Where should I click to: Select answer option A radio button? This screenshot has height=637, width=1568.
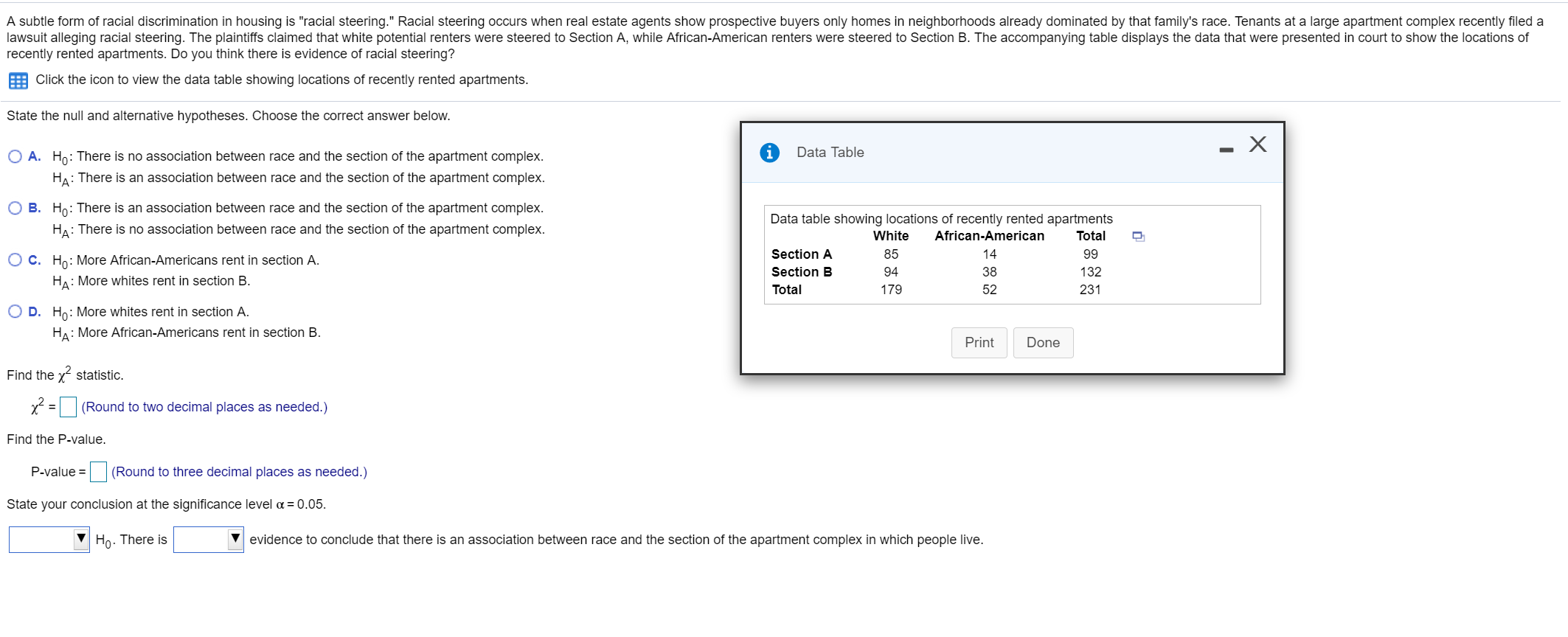point(15,156)
